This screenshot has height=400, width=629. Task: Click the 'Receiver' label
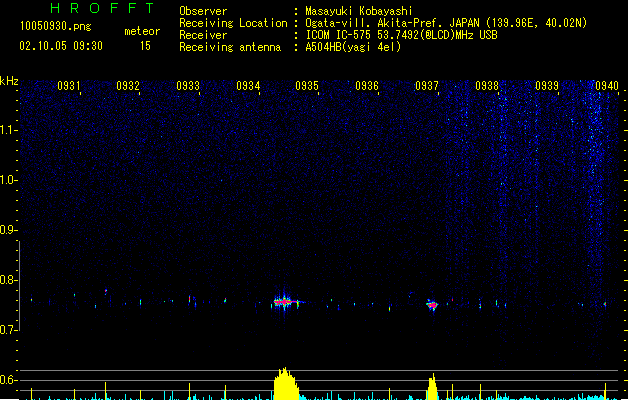click(x=203, y=35)
